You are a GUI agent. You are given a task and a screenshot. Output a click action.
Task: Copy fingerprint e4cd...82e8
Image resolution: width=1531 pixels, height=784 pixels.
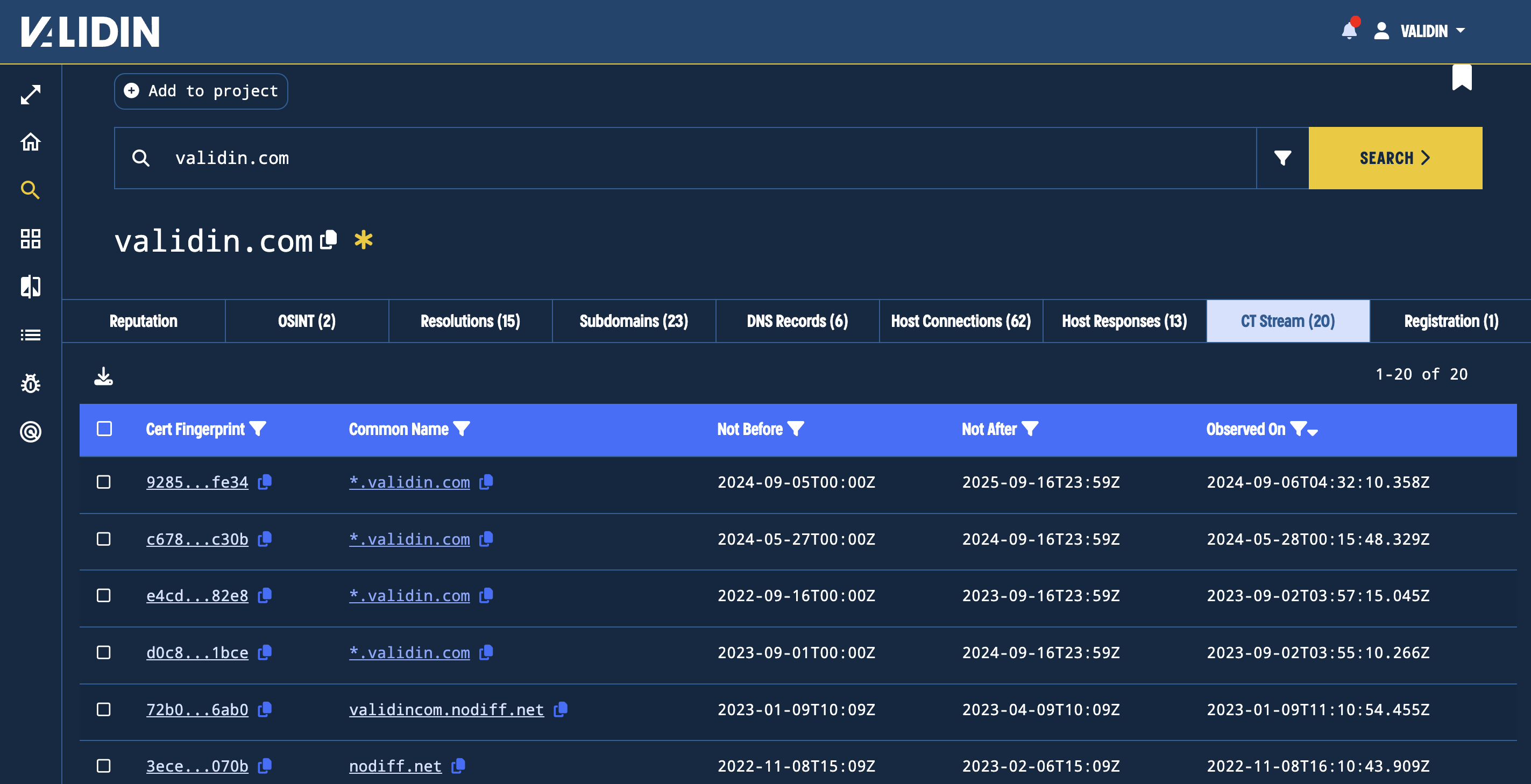click(x=265, y=595)
